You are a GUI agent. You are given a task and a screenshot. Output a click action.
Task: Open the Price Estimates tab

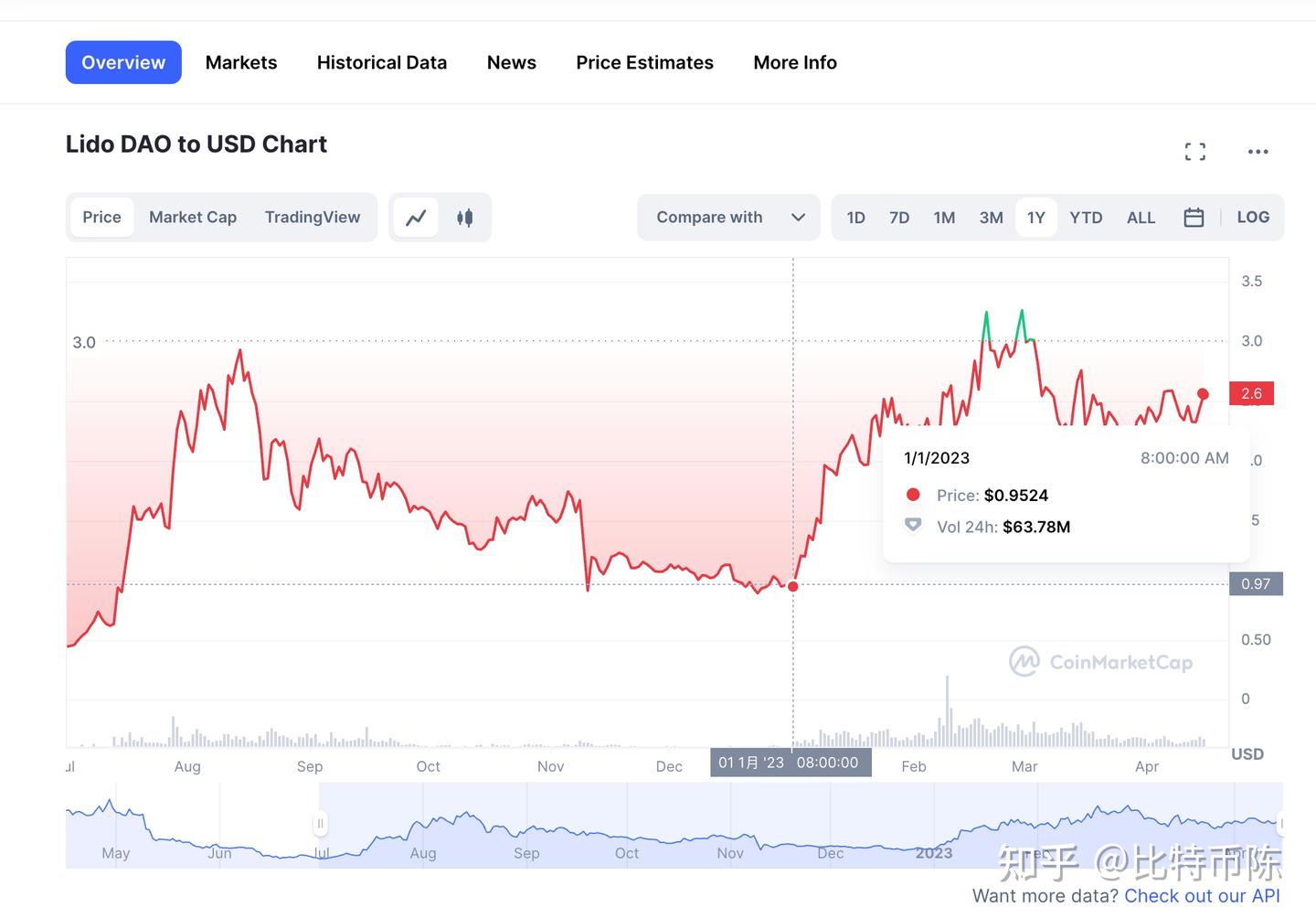coord(644,63)
